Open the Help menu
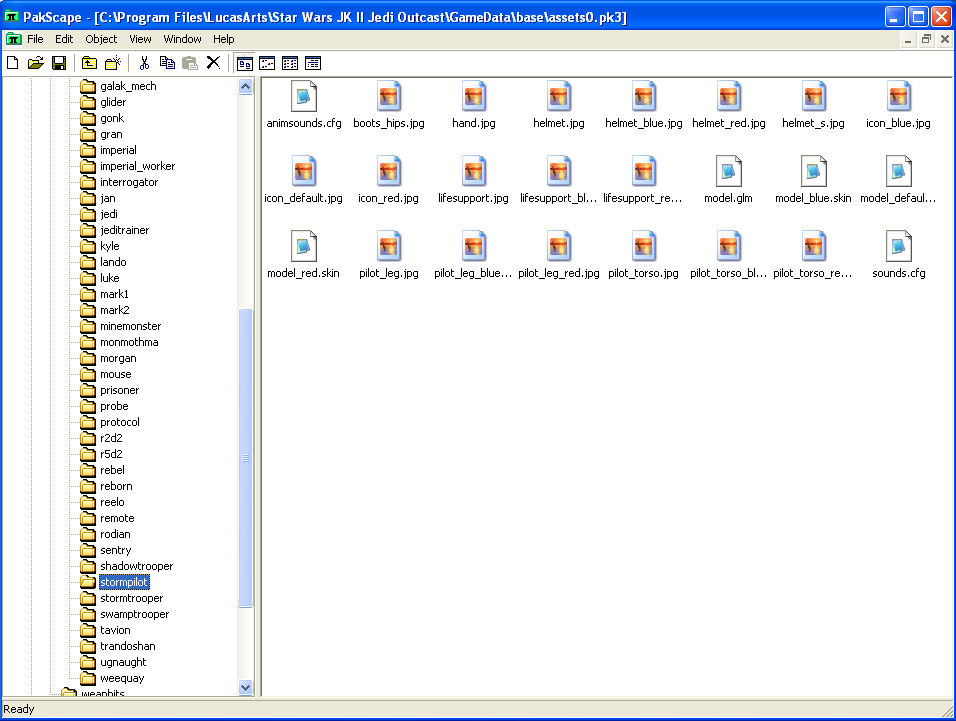 pyautogui.click(x=224, y=39)
